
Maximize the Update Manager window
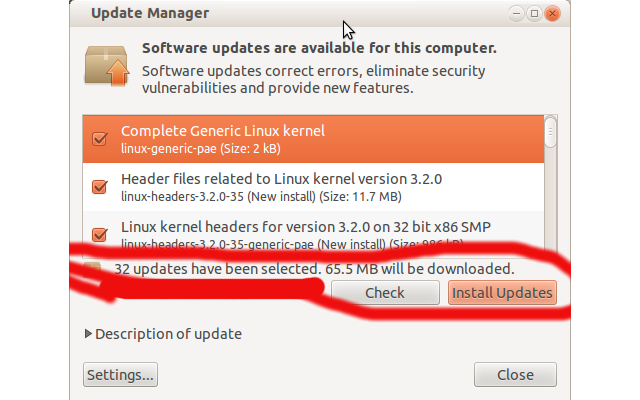click(x=534, y=14)
